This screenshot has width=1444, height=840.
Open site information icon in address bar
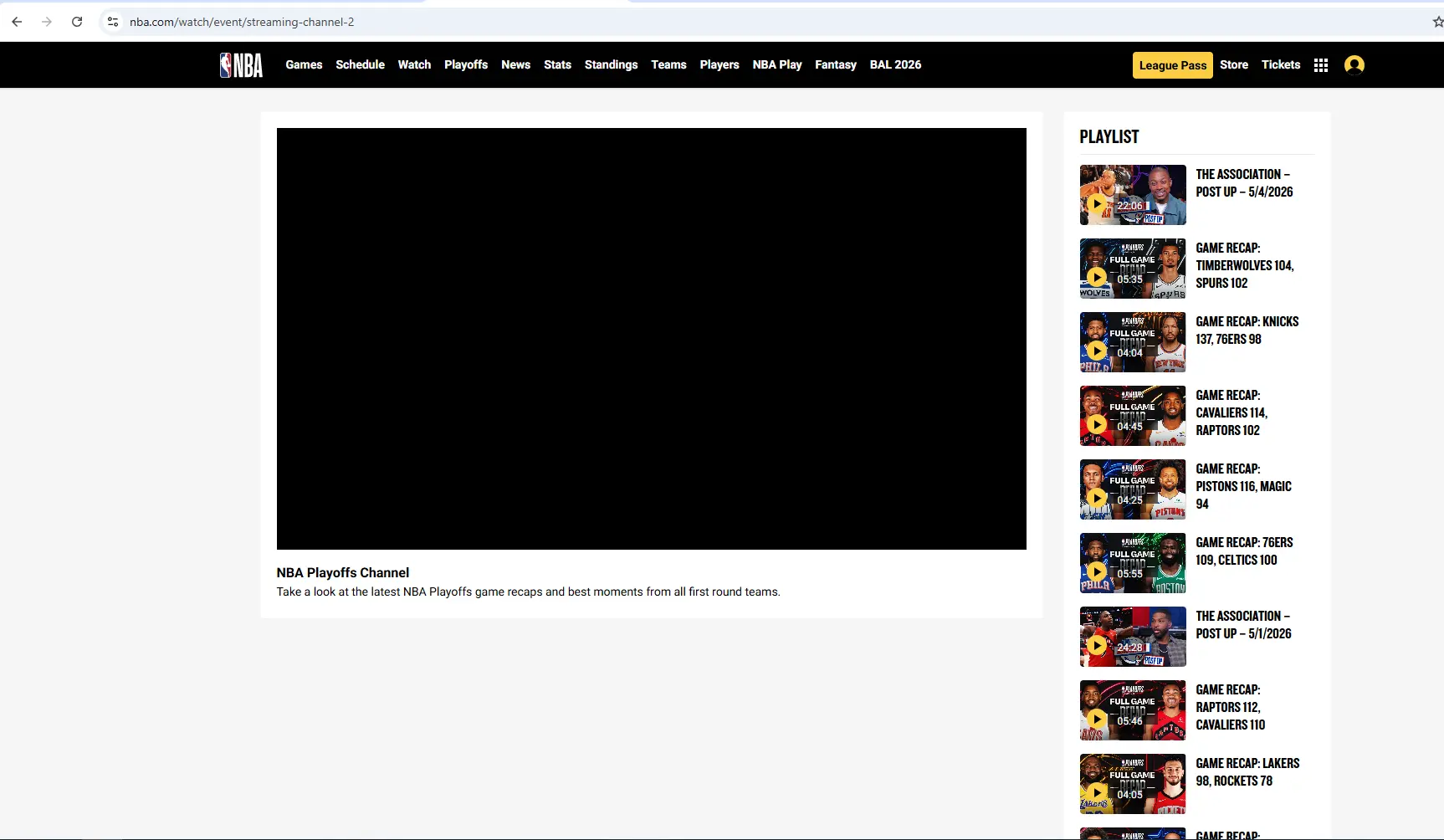[113, 22]
